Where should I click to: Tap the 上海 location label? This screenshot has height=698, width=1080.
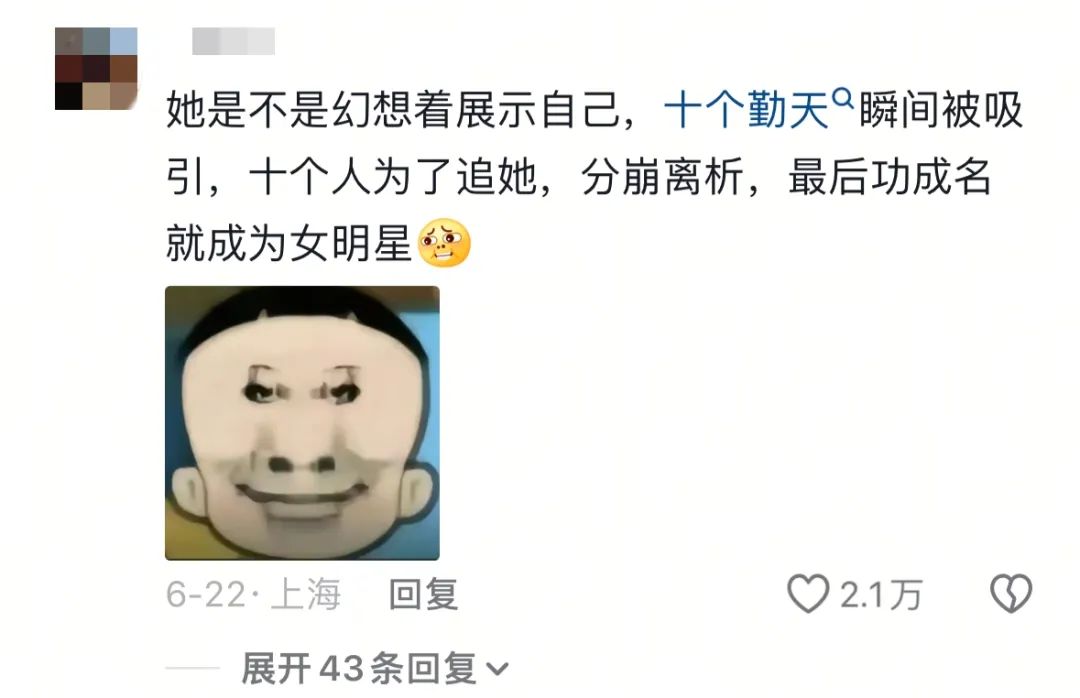click(306, 594)
